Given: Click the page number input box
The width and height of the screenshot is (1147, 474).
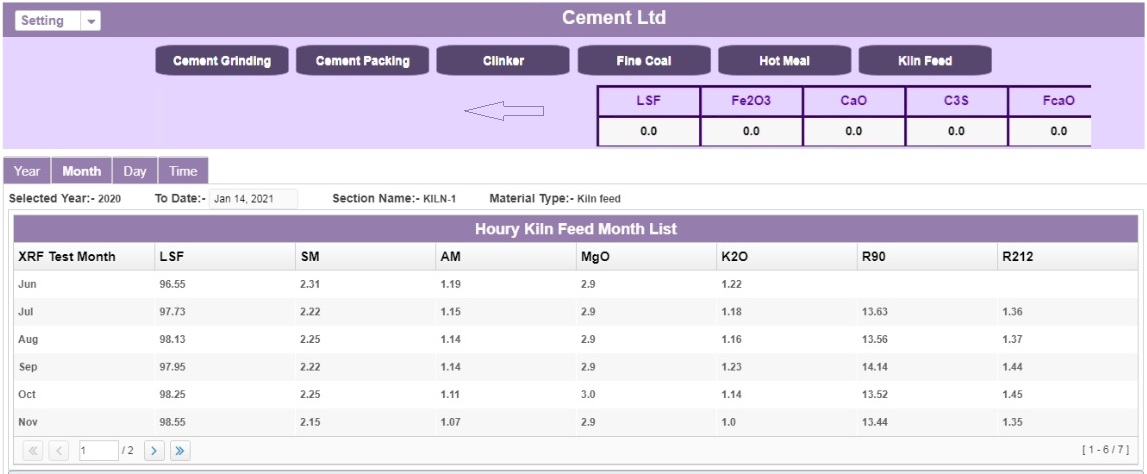Looking at the screenshot, I should [98, 451].
